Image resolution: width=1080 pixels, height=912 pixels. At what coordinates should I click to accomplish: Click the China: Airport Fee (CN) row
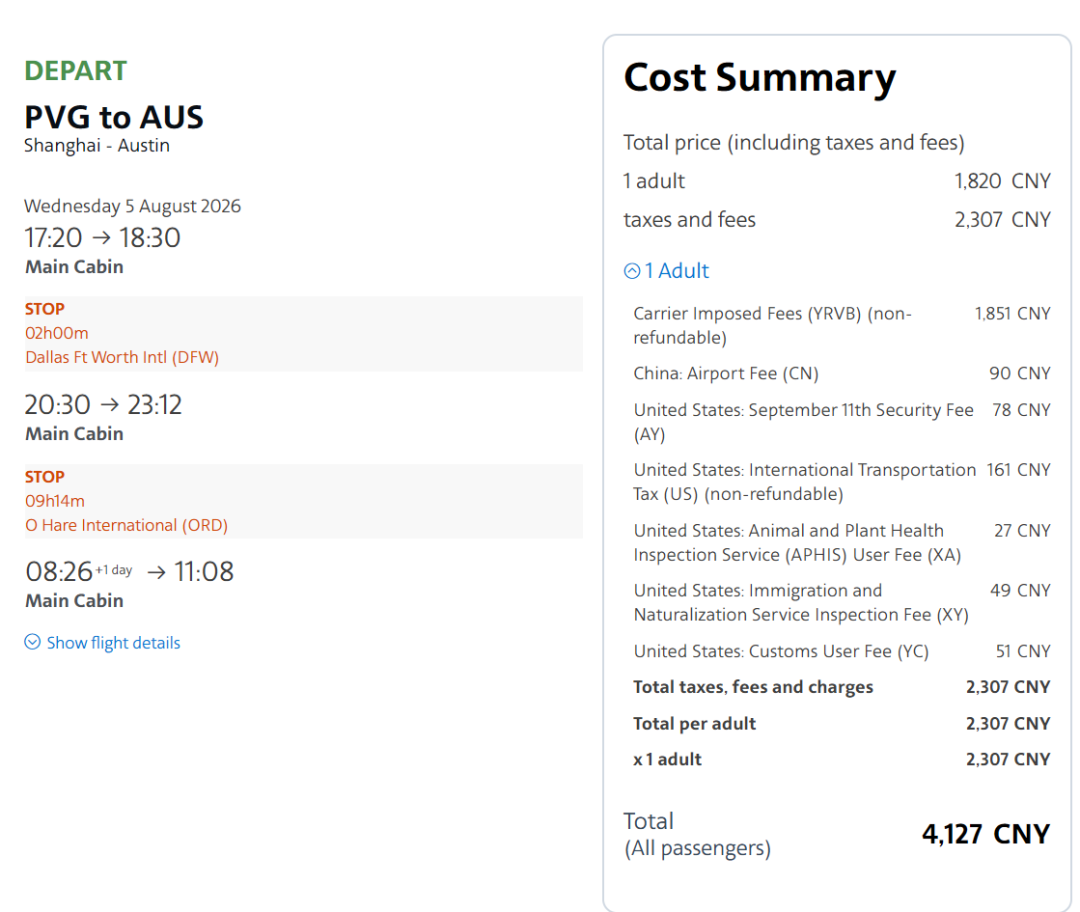[725, 373]
